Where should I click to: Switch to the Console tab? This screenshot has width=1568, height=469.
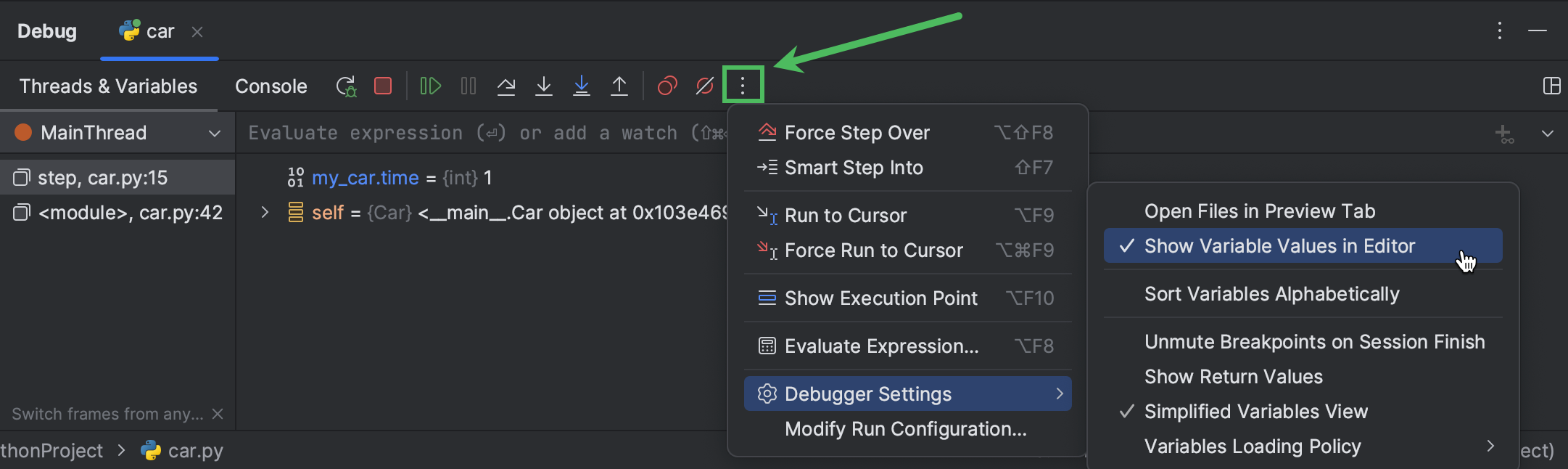tap(271, 86)
